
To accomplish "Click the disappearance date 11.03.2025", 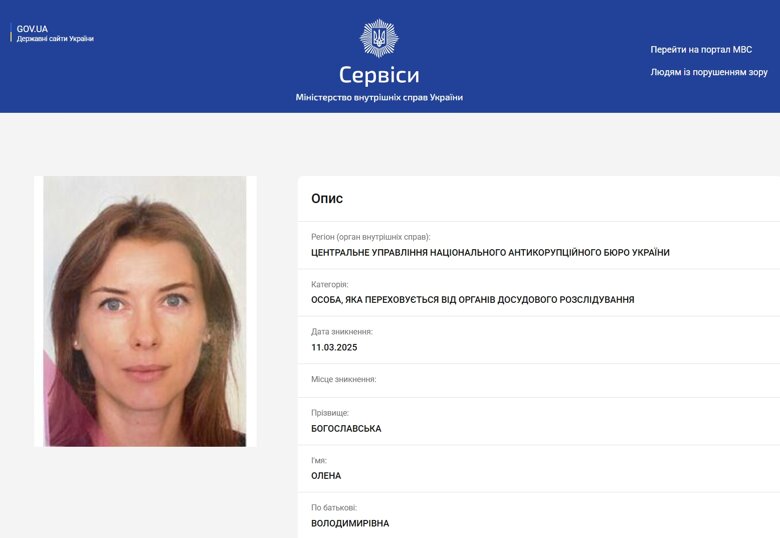I will (x=334, y=348).
